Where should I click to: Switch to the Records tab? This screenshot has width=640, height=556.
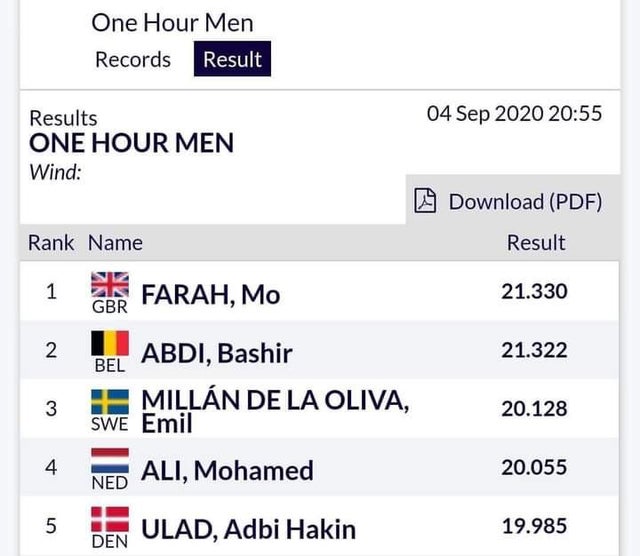click(133, 60)
